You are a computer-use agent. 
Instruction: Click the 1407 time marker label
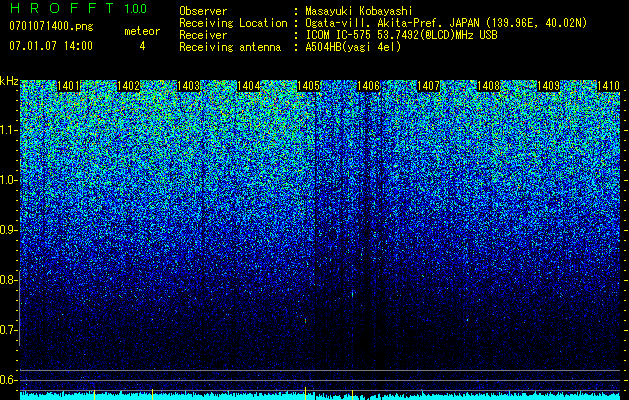(428, 86)
